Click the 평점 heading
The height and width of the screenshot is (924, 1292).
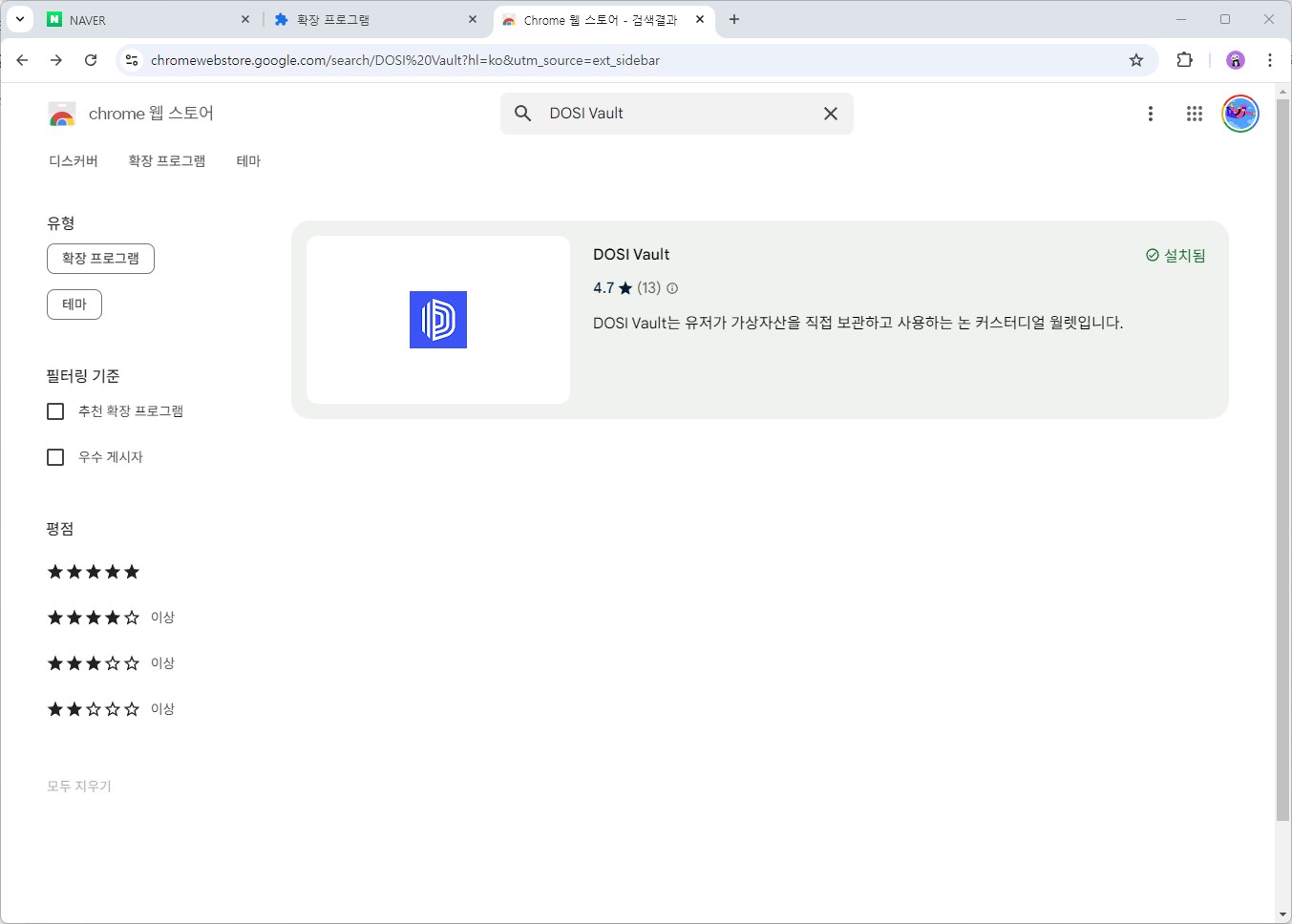tap(60, 529)
